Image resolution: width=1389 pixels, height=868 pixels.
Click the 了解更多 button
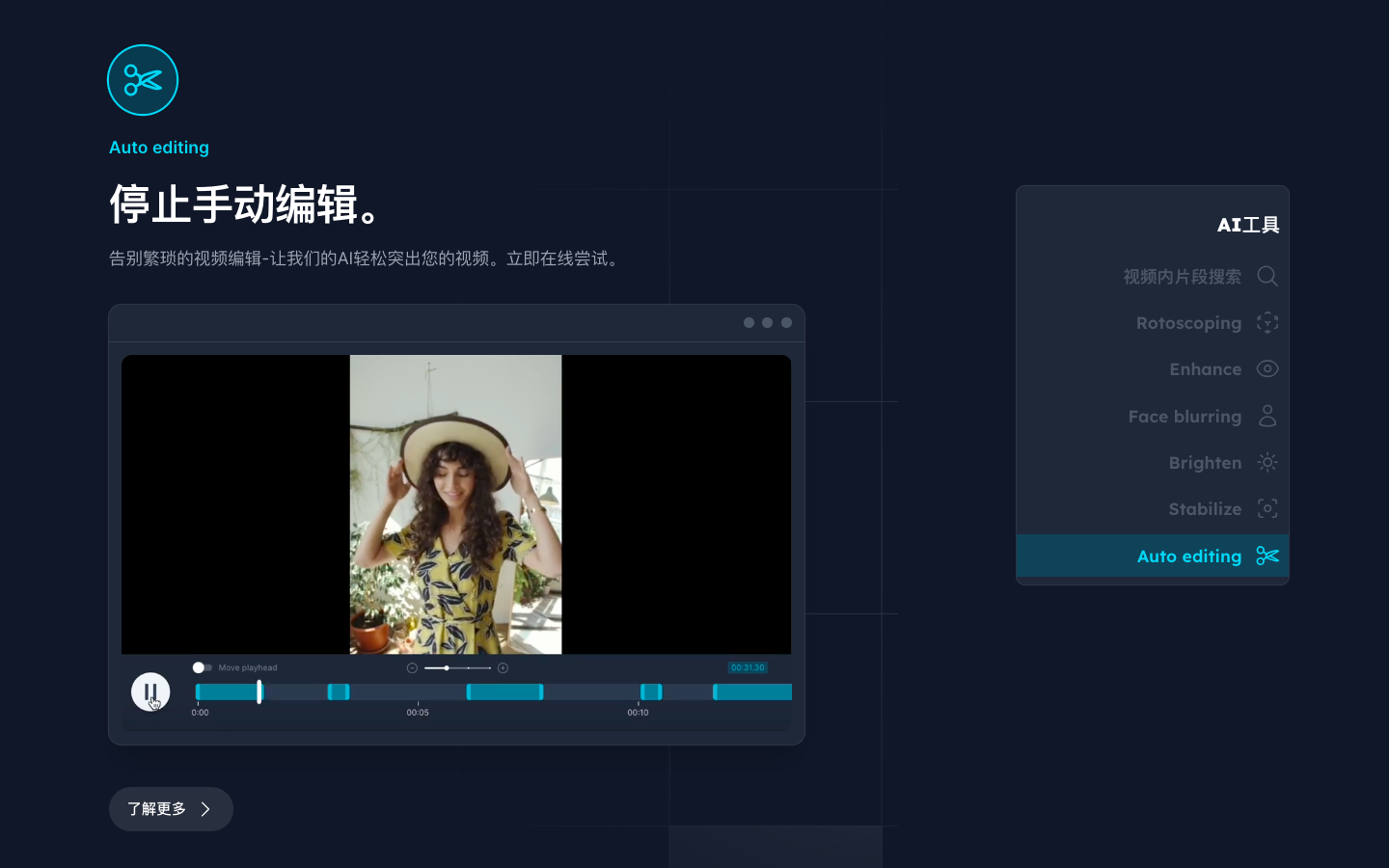click(x=171, y=809)
